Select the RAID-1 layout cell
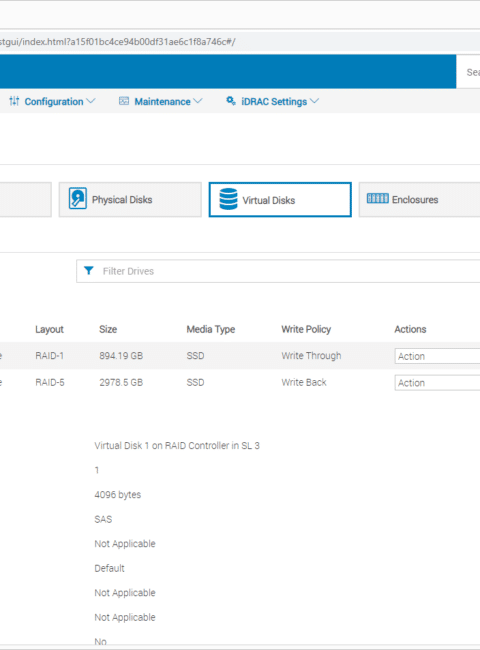Screen dimensions: 480x650 tap(49, 356)
